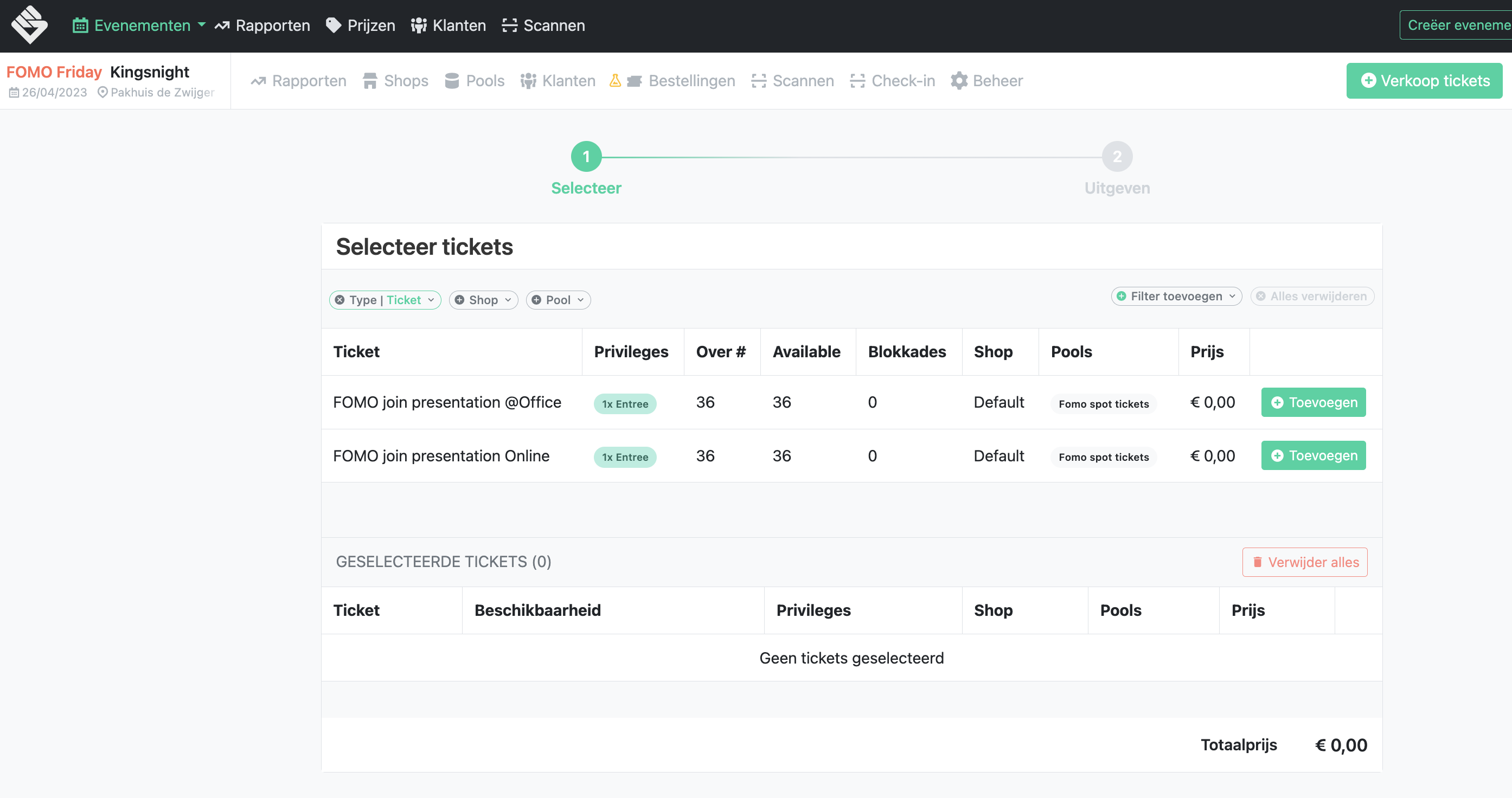Click the location pin icon by Pakhuis de Zwijger
The image size is (1512, 798).
102,92
